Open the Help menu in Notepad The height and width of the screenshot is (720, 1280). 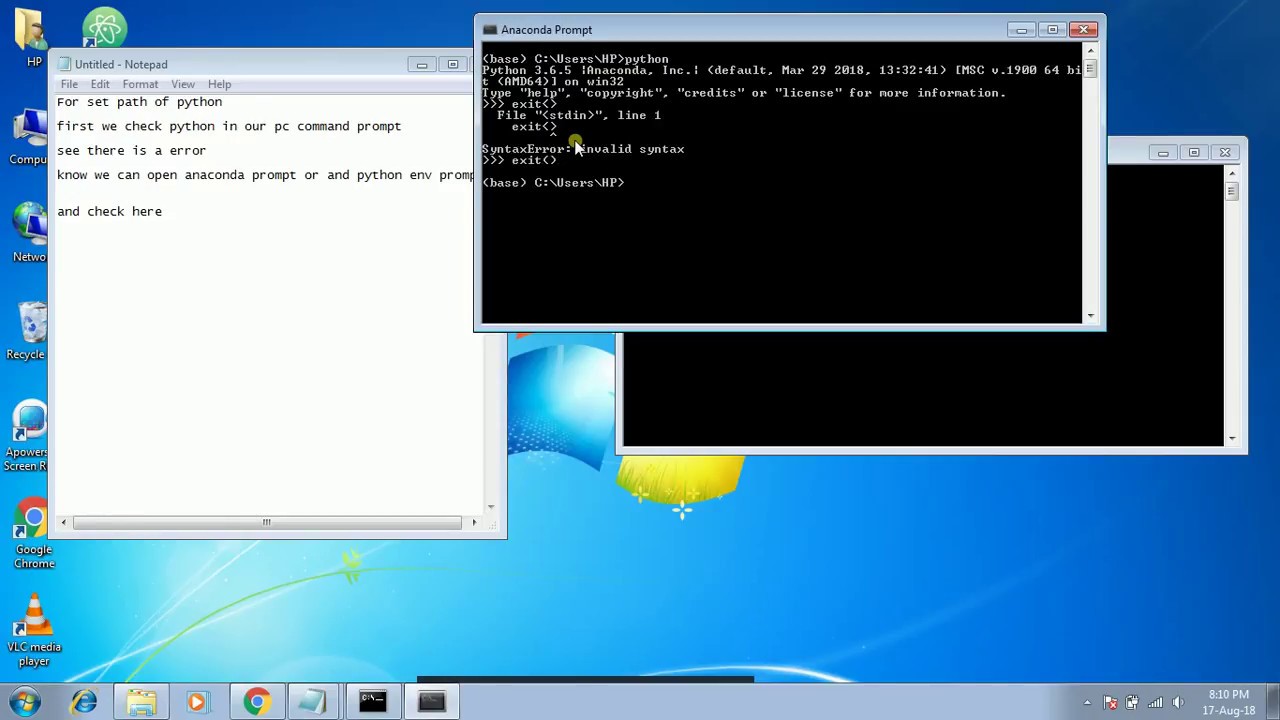click(219, 84)
